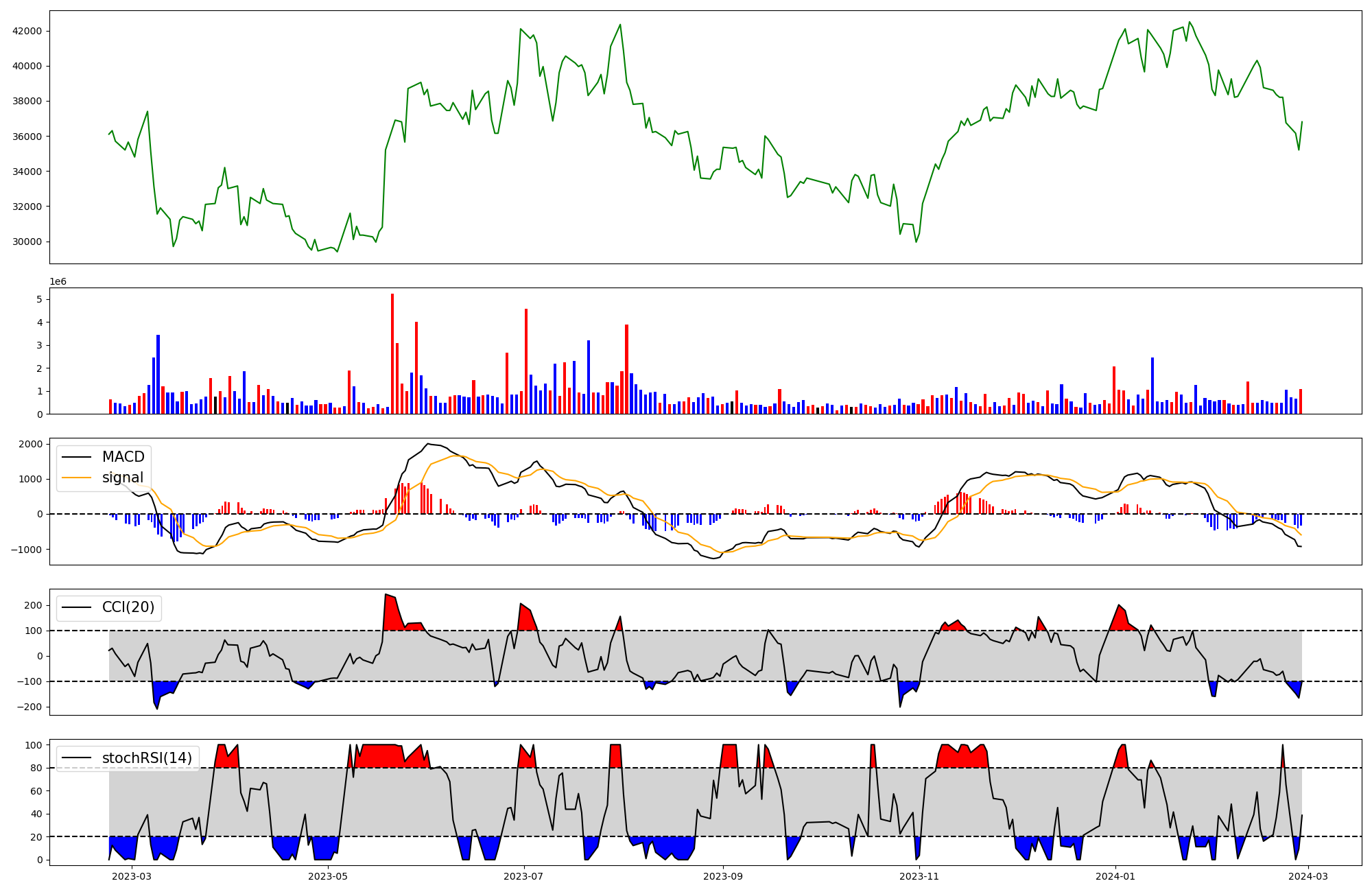Click the orange signal legend entry
The height and width of the screenshot is (892, 1372).
(123, 478)
